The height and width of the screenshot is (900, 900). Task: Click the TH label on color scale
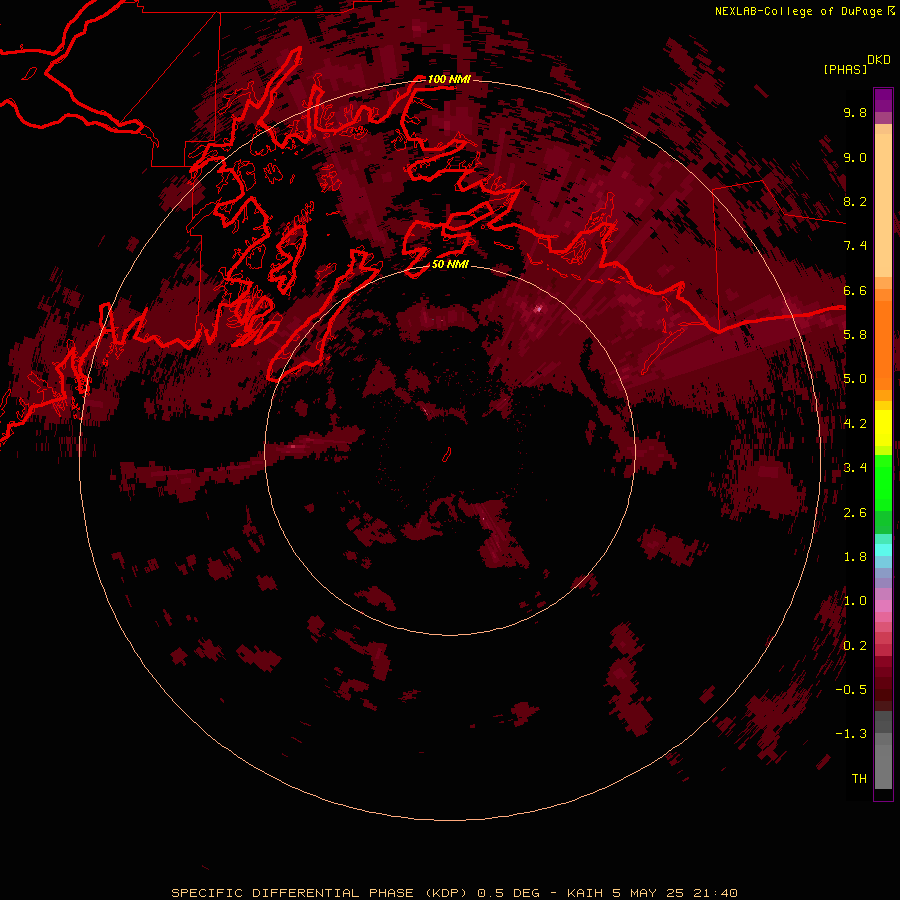tap(859, 779)
